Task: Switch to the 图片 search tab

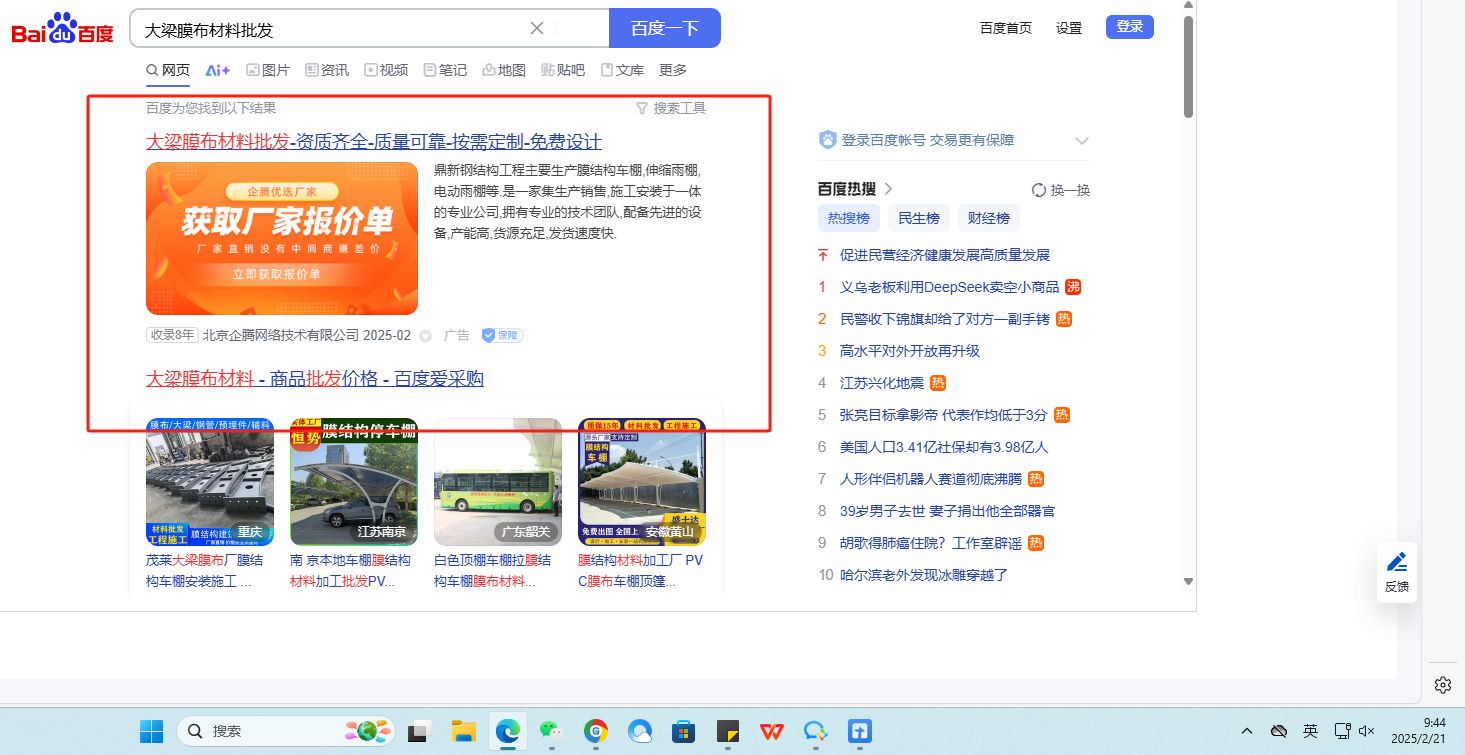Action: (268, 70)
